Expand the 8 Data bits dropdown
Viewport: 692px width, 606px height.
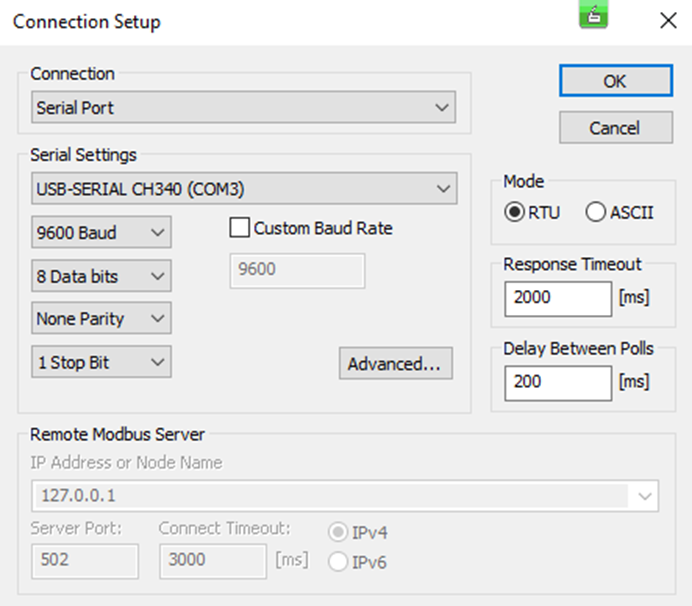[x=101, y=276]
